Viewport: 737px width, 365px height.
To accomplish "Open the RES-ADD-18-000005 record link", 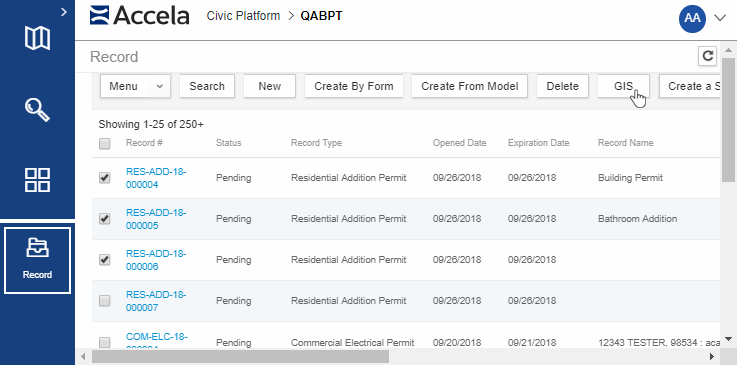I will click(x=156, y=219).
